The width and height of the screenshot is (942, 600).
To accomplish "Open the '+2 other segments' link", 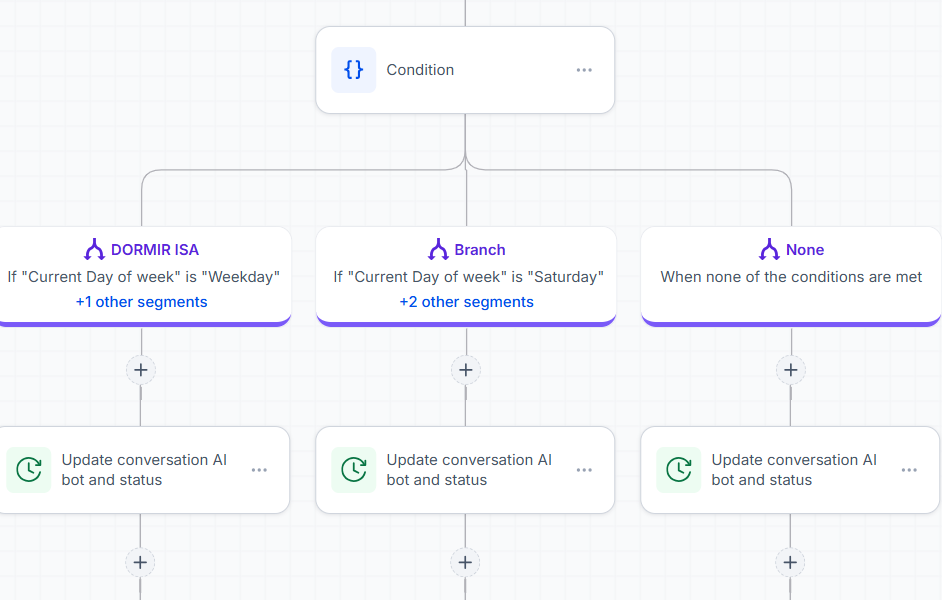I will (x=466, y=302).
